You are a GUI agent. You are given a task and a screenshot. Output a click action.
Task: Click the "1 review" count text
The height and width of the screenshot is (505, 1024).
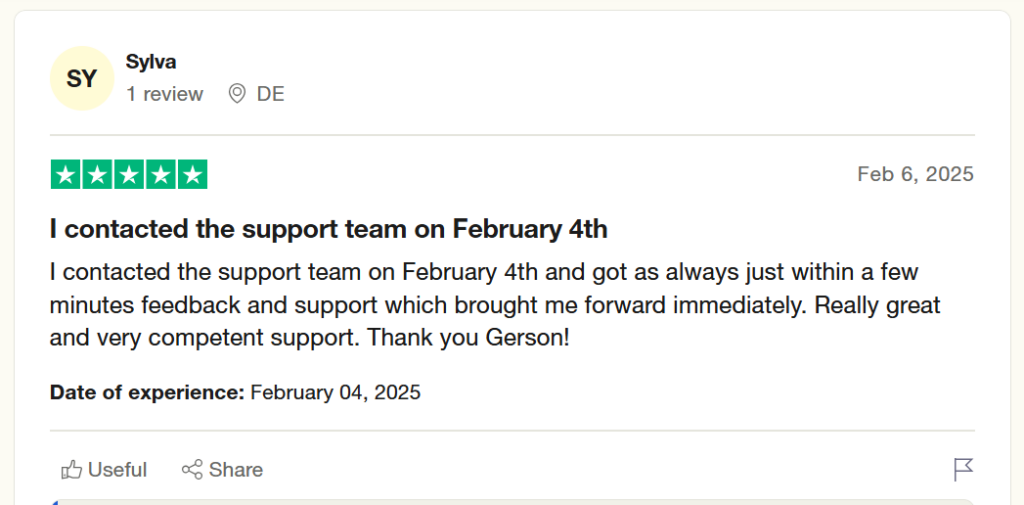164,94
